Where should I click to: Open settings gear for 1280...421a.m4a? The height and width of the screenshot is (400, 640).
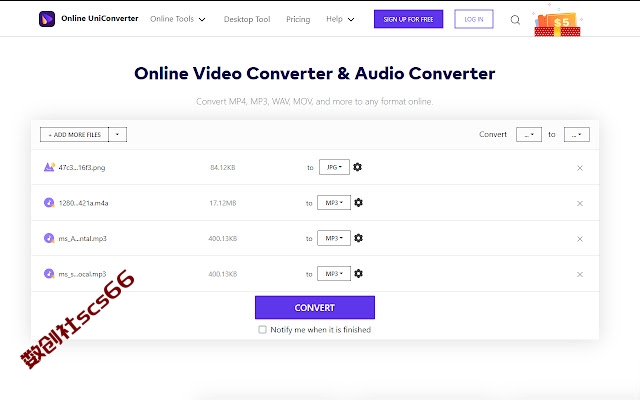358,202
